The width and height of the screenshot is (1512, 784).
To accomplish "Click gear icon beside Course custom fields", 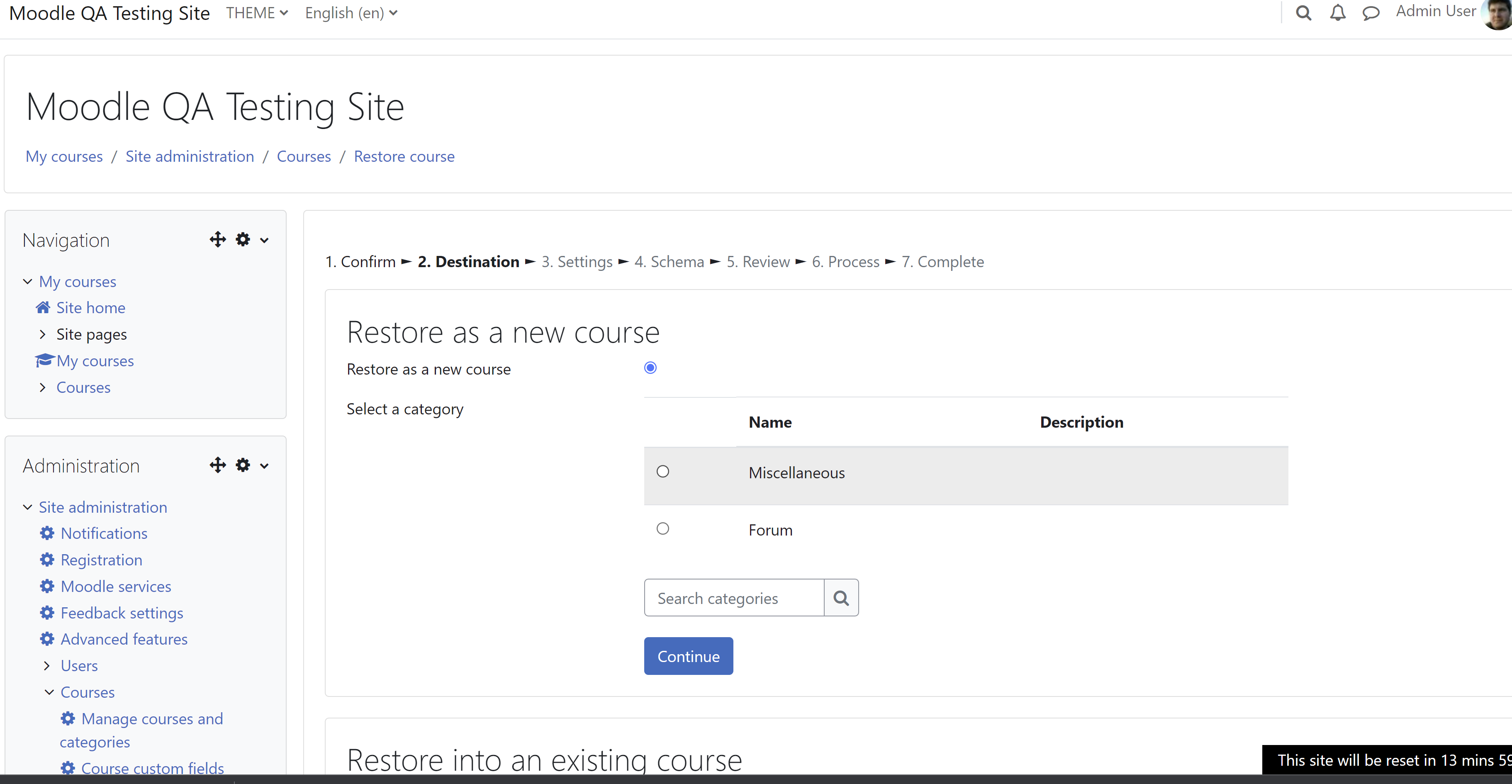I will [68, 767].
